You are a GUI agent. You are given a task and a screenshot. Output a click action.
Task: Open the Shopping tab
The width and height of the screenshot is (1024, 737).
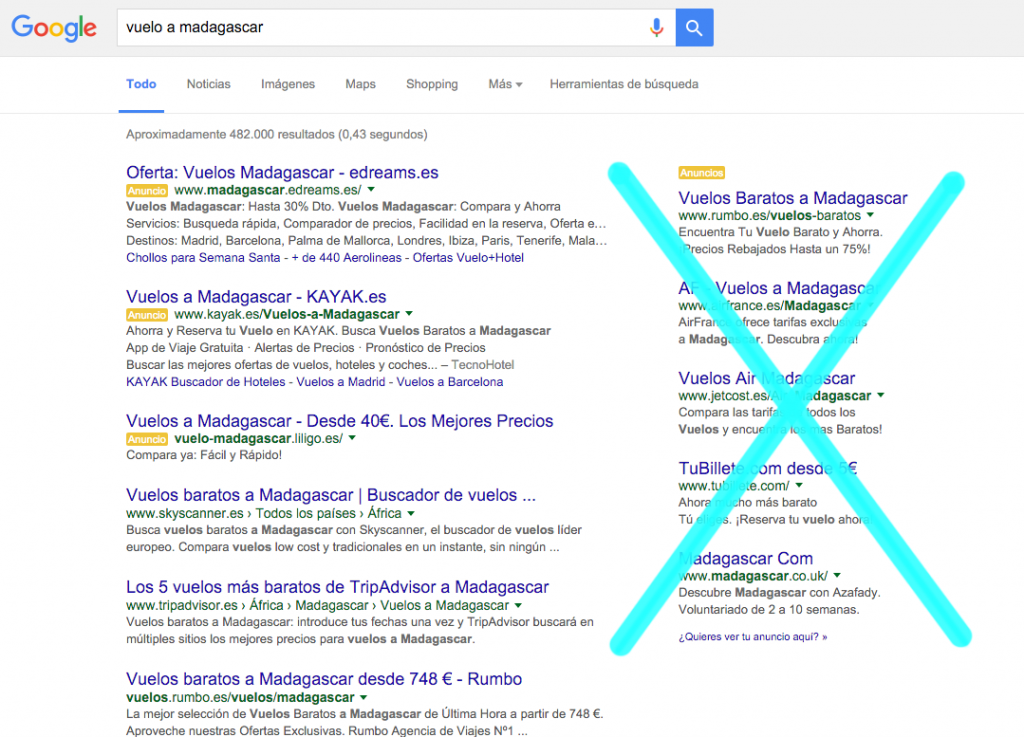(x=432, y=84)
